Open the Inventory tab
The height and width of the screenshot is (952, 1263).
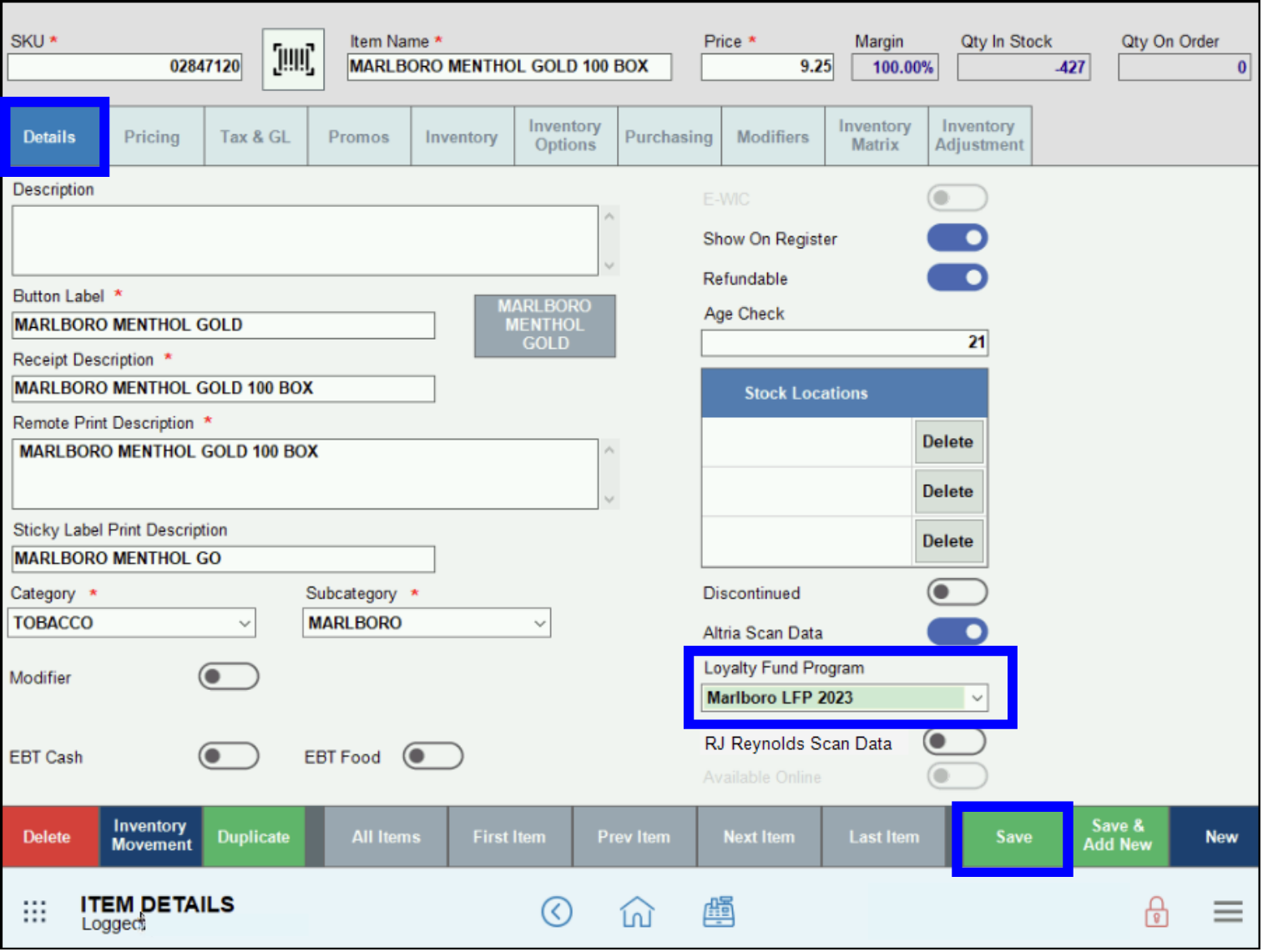pyautogui.click(x=462, y=136)
